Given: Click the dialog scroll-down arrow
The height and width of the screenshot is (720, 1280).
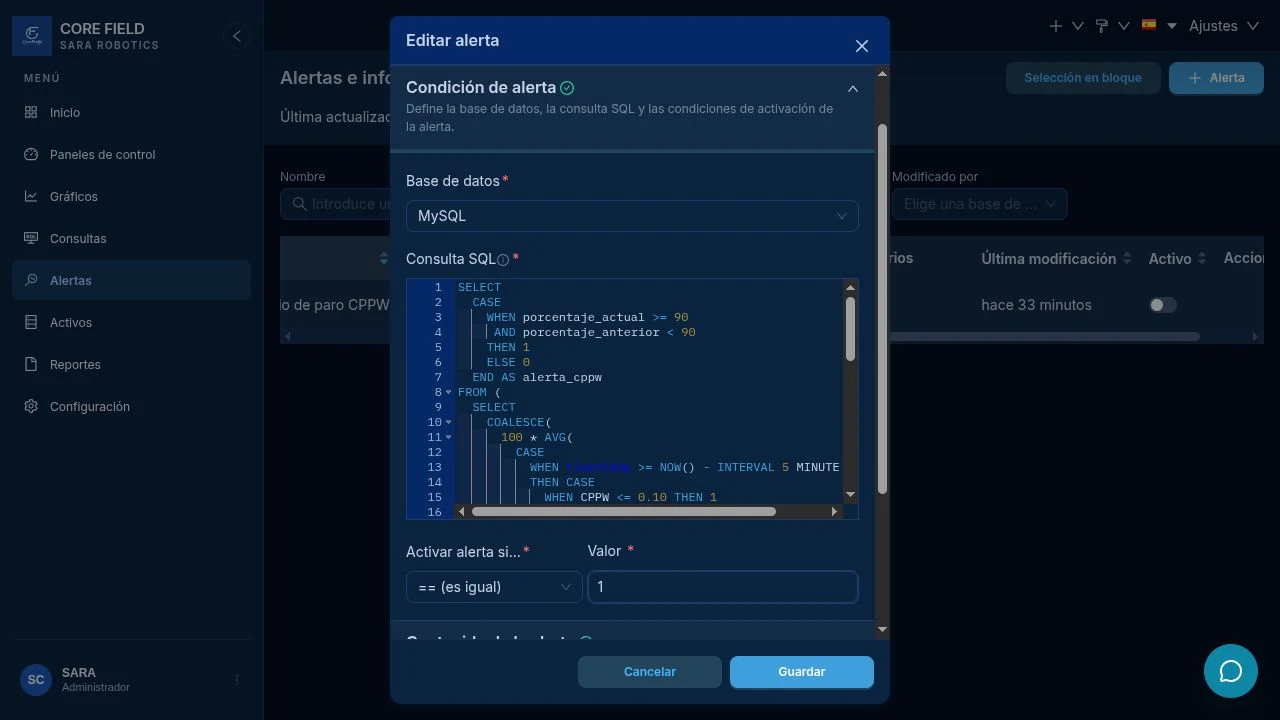Looking at the screenshot, I should 882,629.
